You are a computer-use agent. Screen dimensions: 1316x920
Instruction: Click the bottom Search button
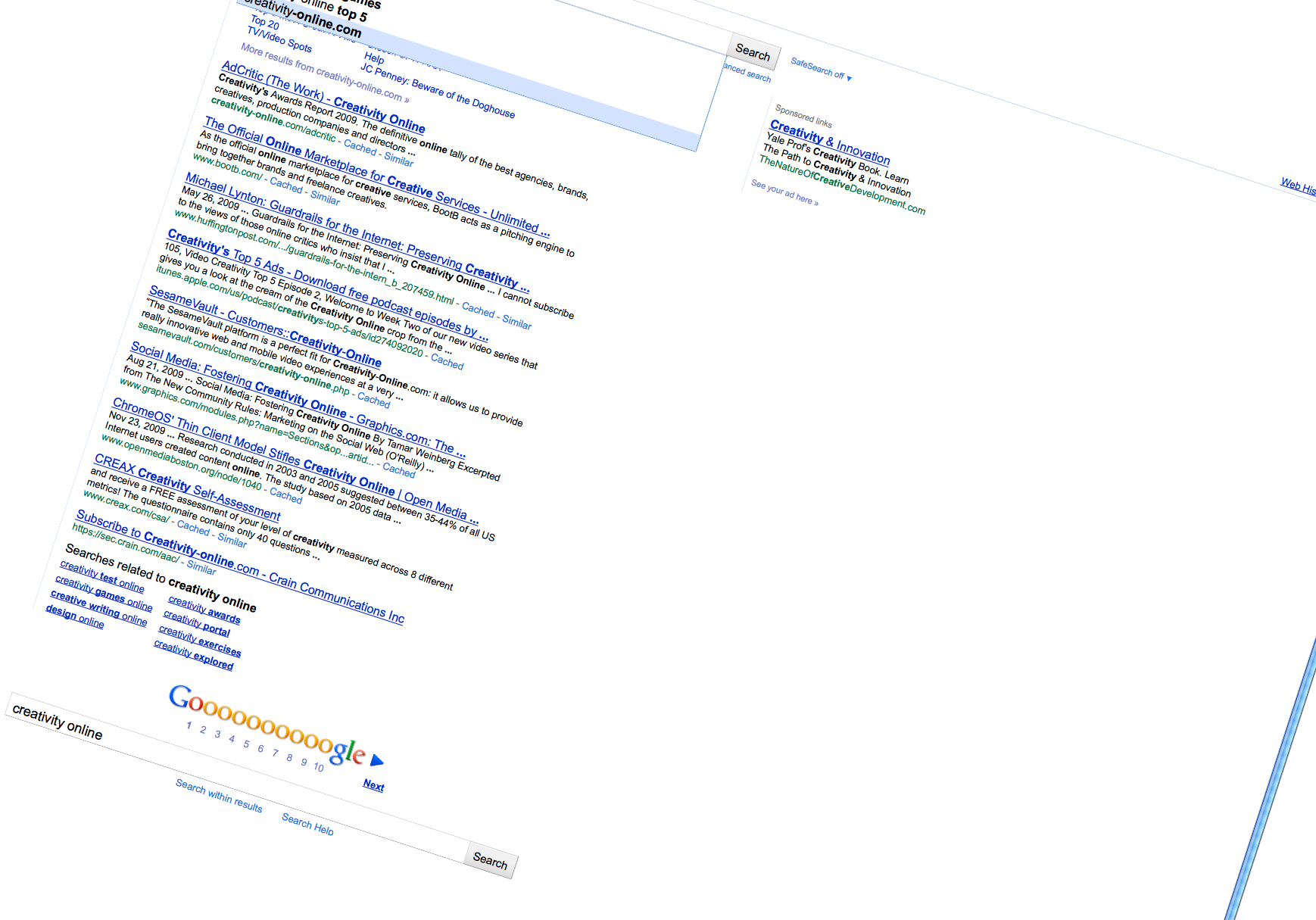(x=491, y=860)
